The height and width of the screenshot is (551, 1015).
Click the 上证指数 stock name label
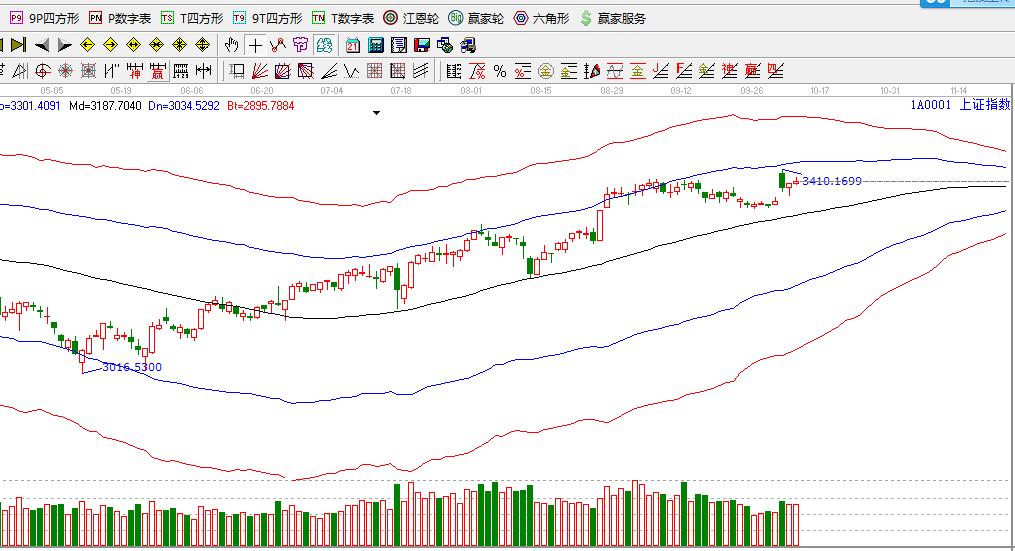[985, 104]
